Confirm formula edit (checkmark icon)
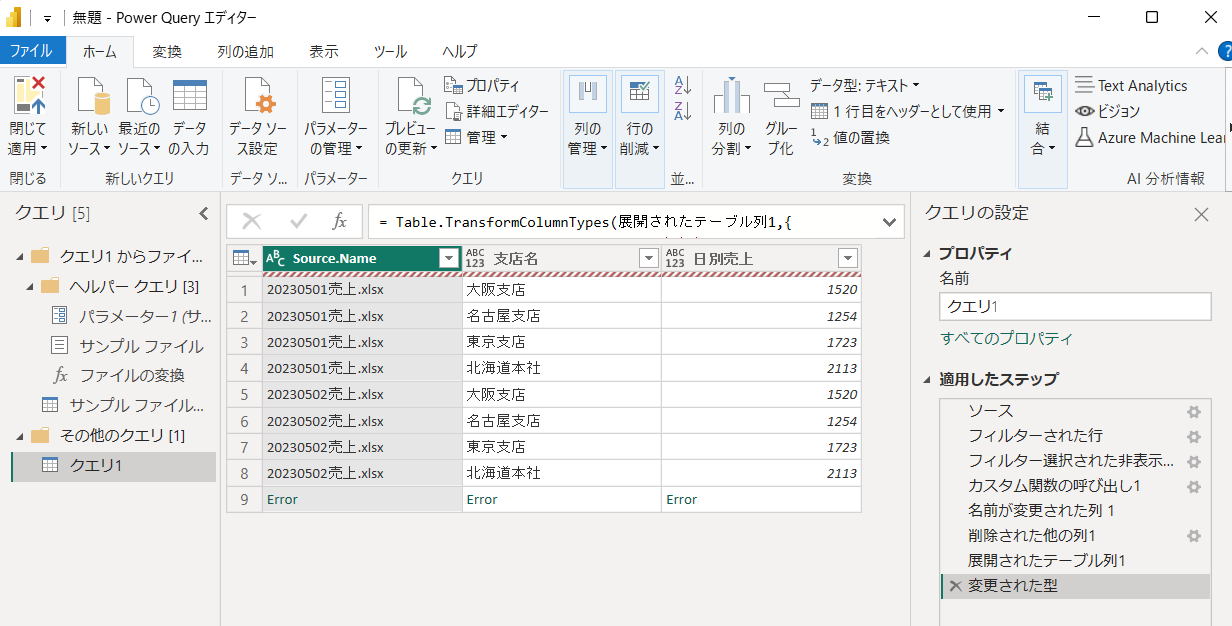The image size is (1232, 626). [298, 221]
